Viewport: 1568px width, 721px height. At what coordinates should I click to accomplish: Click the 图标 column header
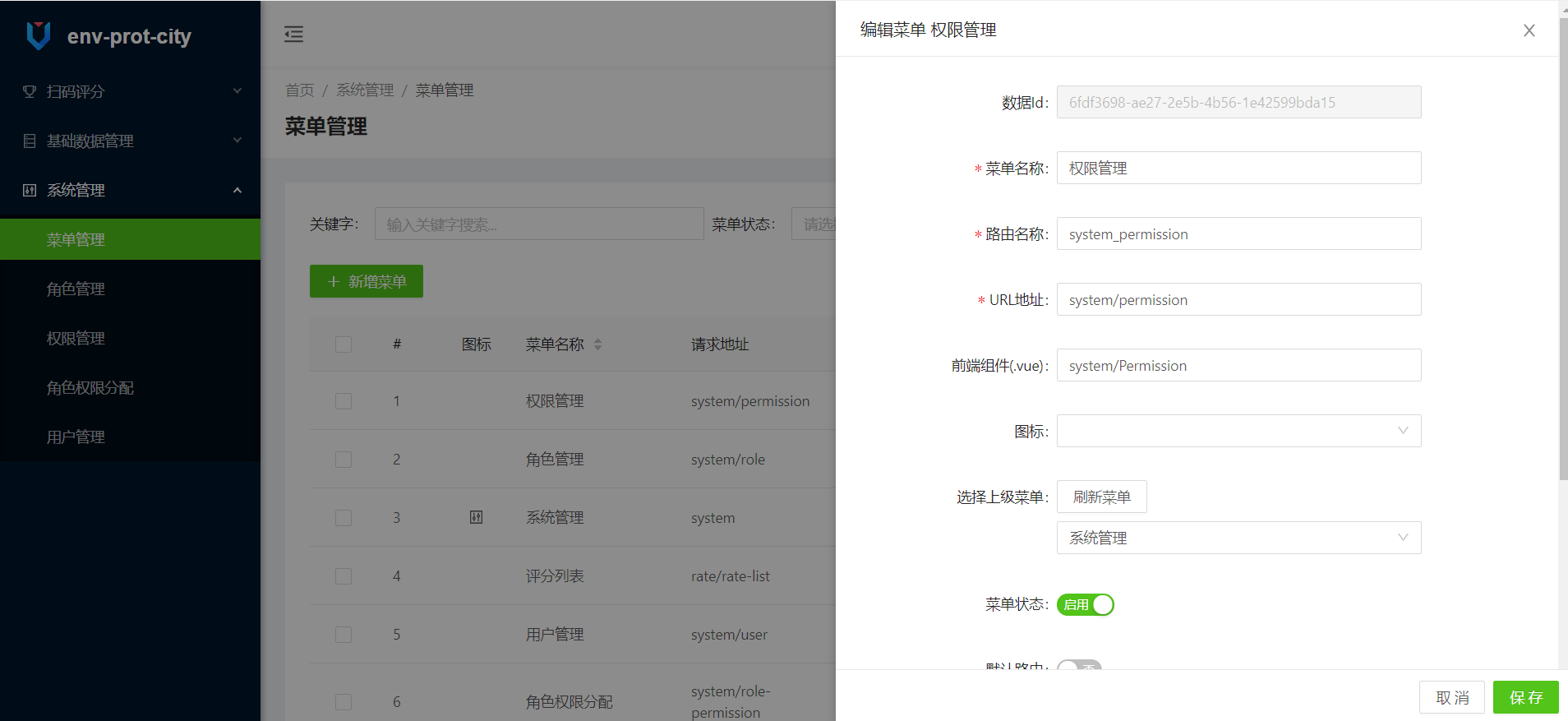477,344
